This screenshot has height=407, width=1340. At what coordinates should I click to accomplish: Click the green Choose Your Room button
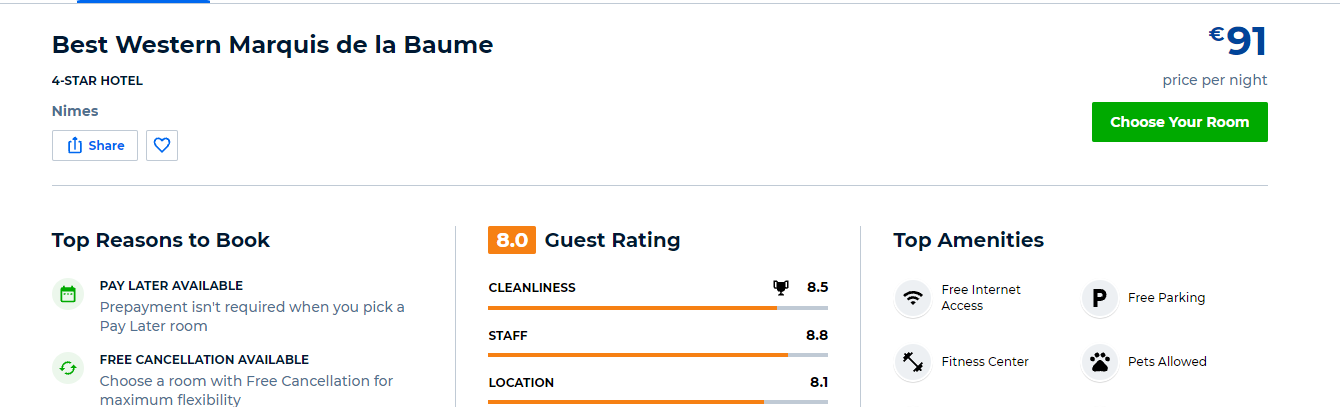pos(1179,122)
